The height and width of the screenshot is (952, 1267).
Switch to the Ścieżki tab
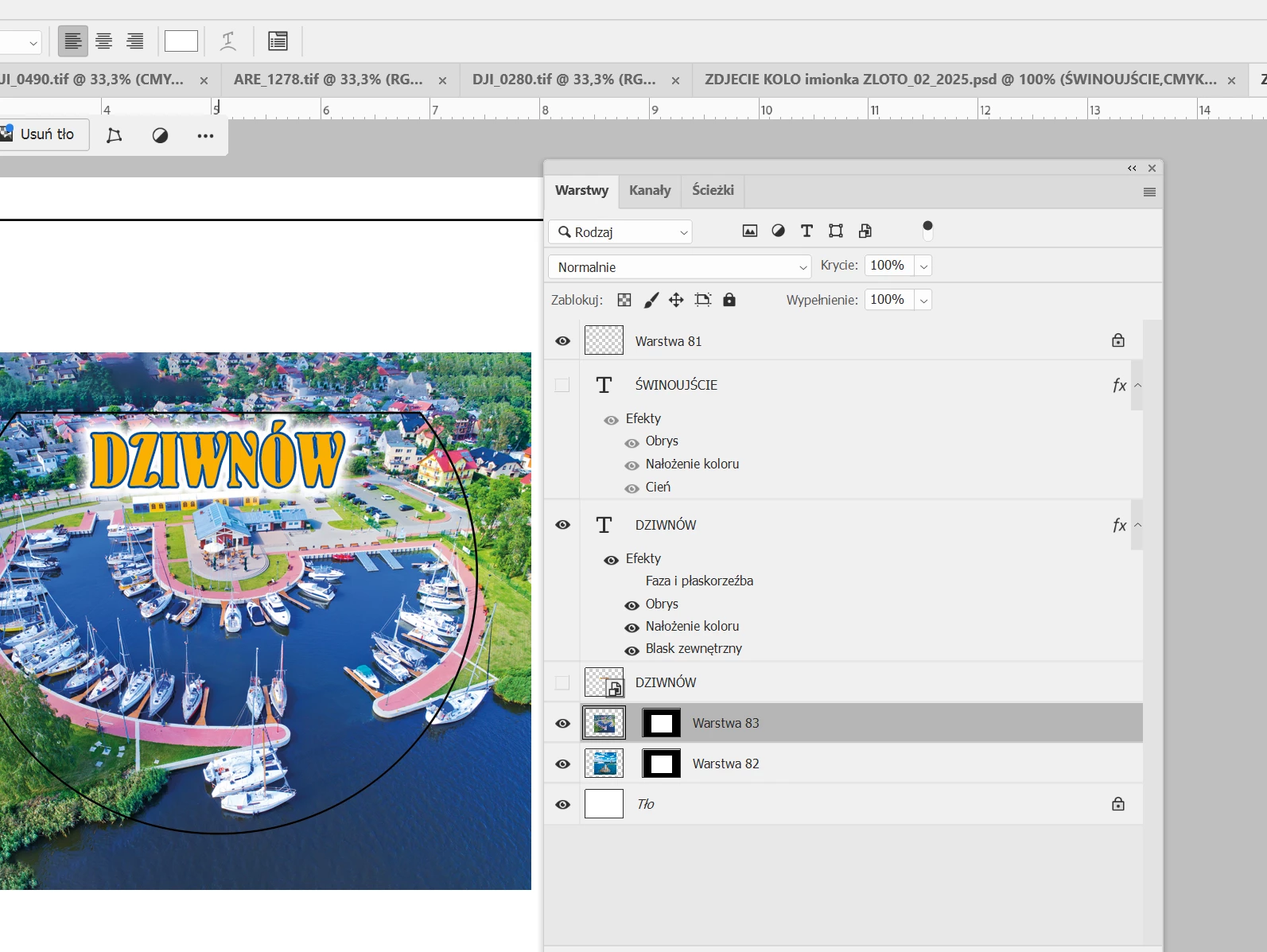(x=713, y=191)
